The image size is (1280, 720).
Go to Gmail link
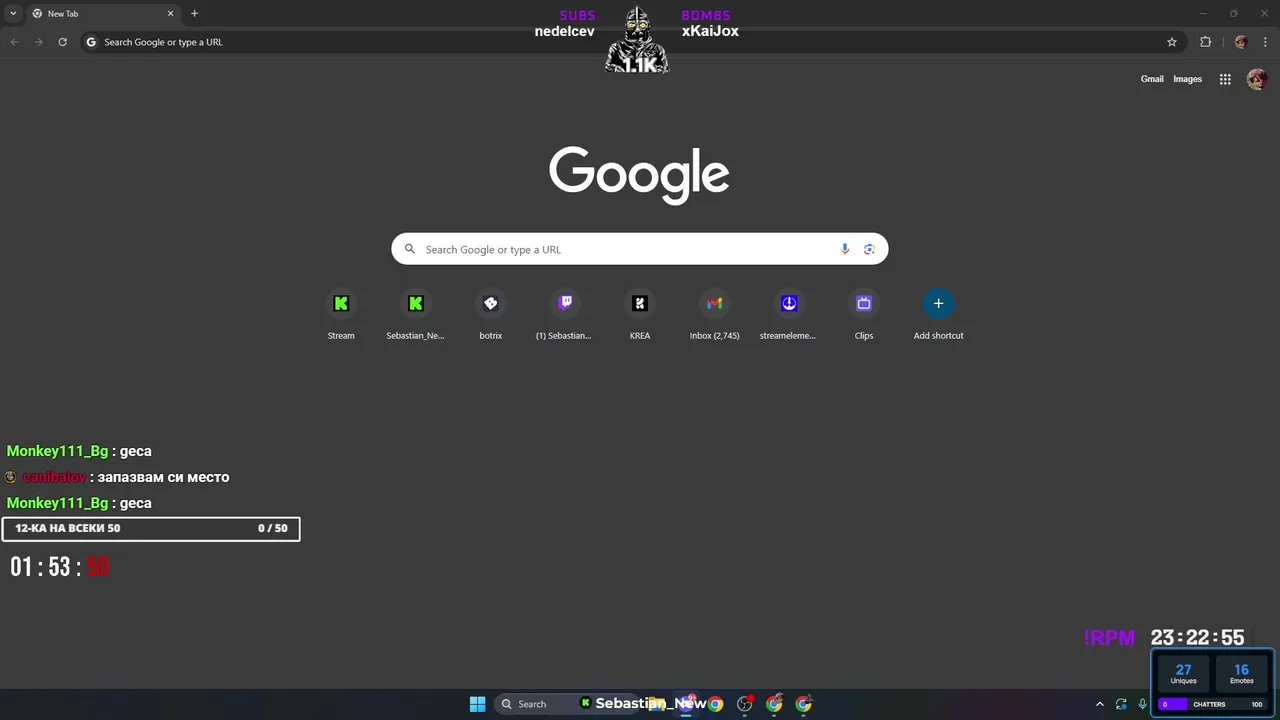tap(1152, 79)
